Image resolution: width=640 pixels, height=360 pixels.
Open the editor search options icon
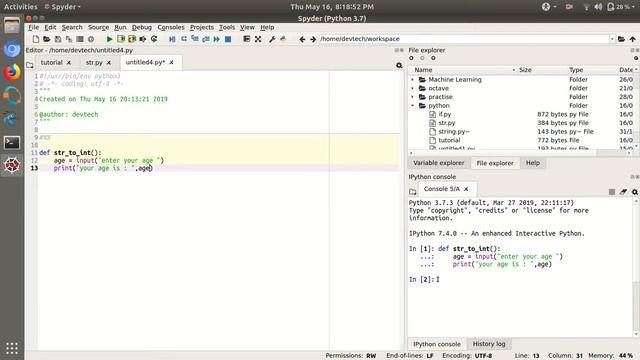[x=399, y=65]
